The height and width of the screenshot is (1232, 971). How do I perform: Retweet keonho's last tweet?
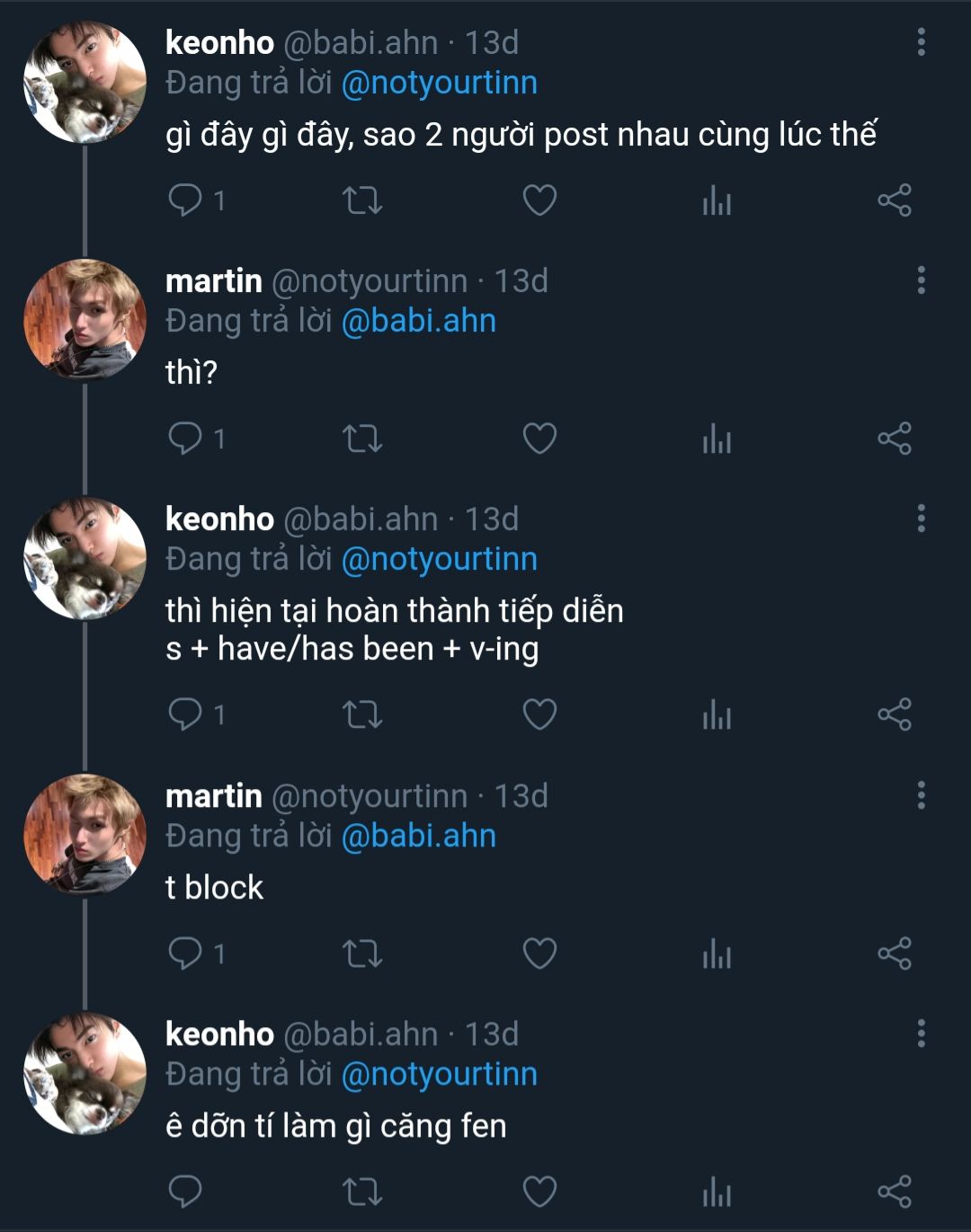click(x=362, y=1192)
